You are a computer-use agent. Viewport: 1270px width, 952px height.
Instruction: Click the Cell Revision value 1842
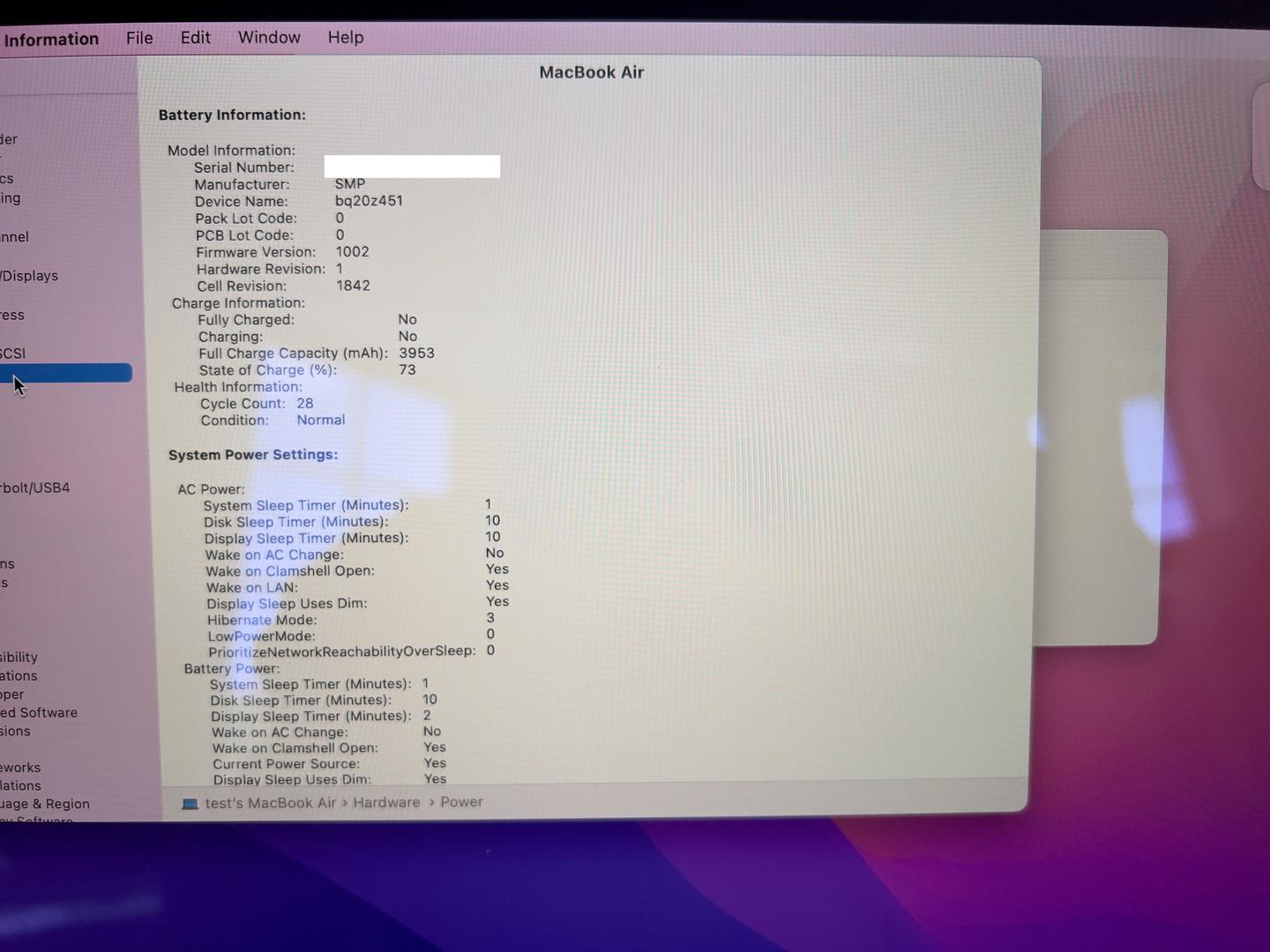coord(353,286)
